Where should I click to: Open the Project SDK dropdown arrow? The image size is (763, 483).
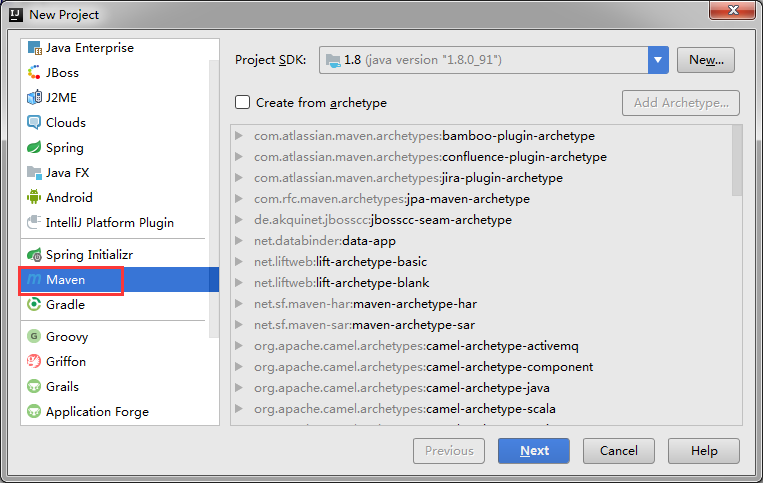coord(658,60)
